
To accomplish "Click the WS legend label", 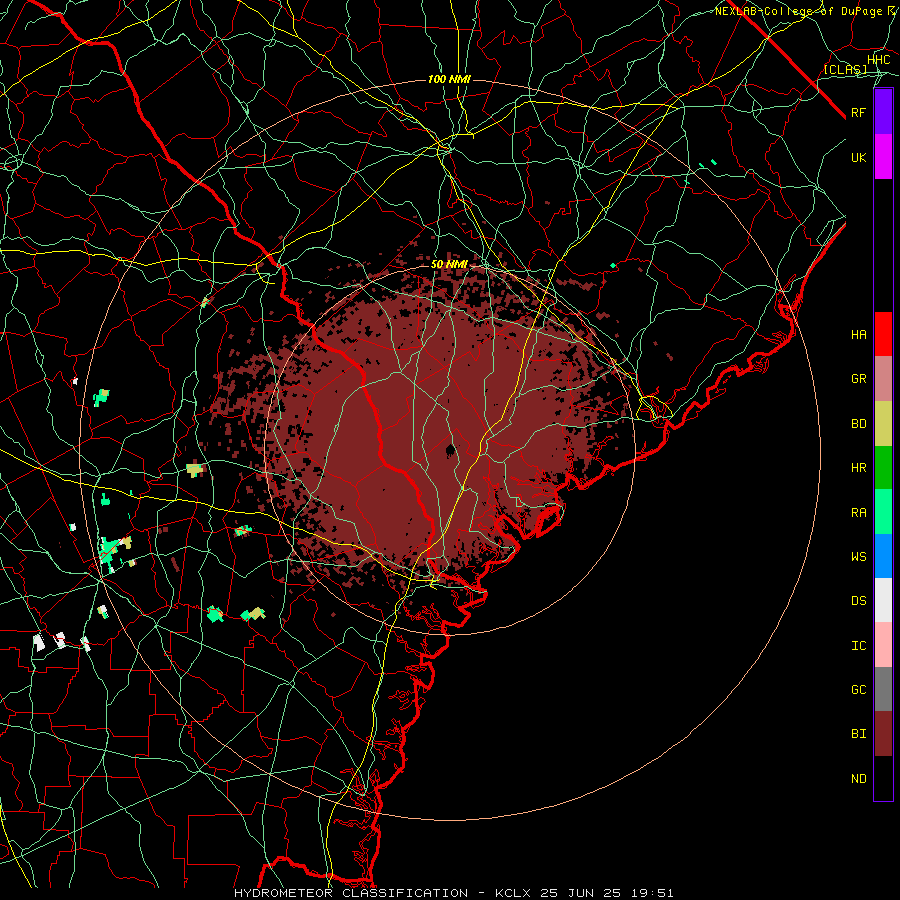I will click(x=859, y=556).
